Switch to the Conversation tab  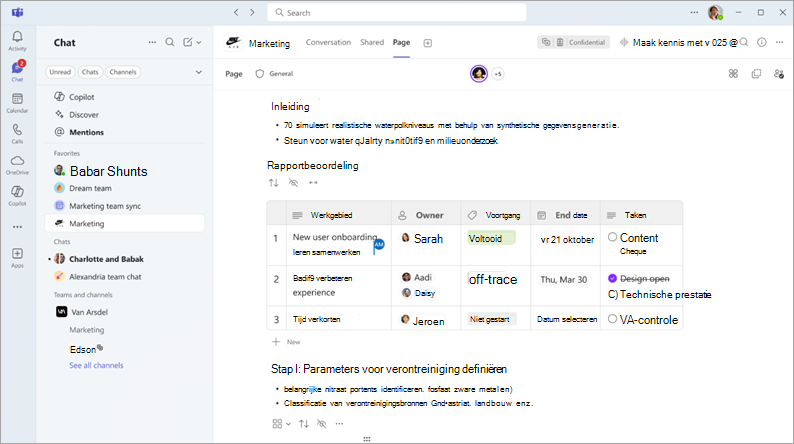[328, 43]
